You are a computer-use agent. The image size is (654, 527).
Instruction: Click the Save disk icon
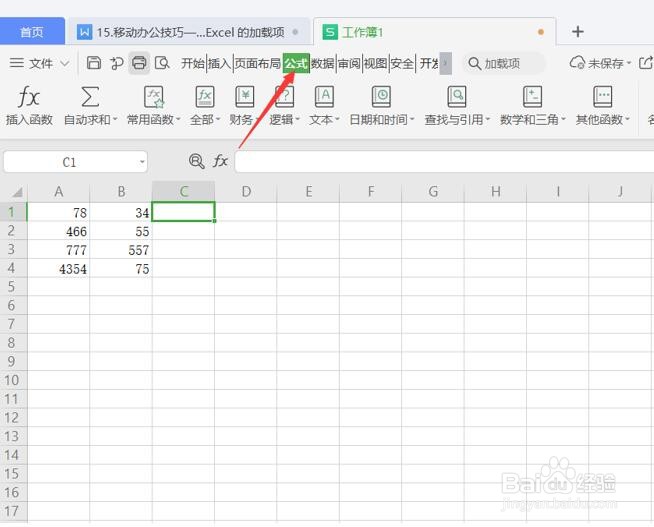(x=94, y=63)
